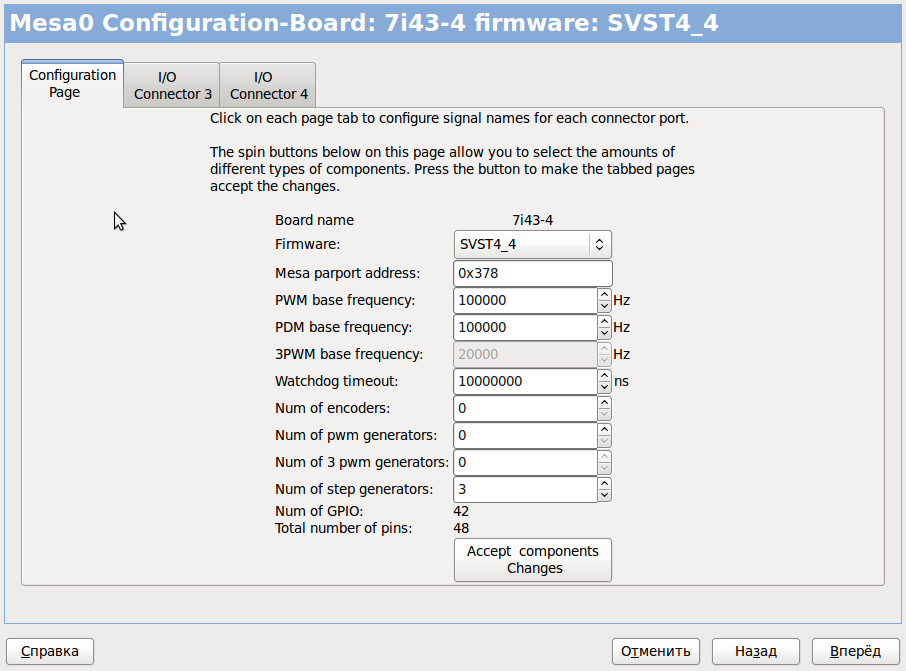This screenshot has height=671, width=906.
Task: Select the Configuration Page tab
Action: click(72, 84)
